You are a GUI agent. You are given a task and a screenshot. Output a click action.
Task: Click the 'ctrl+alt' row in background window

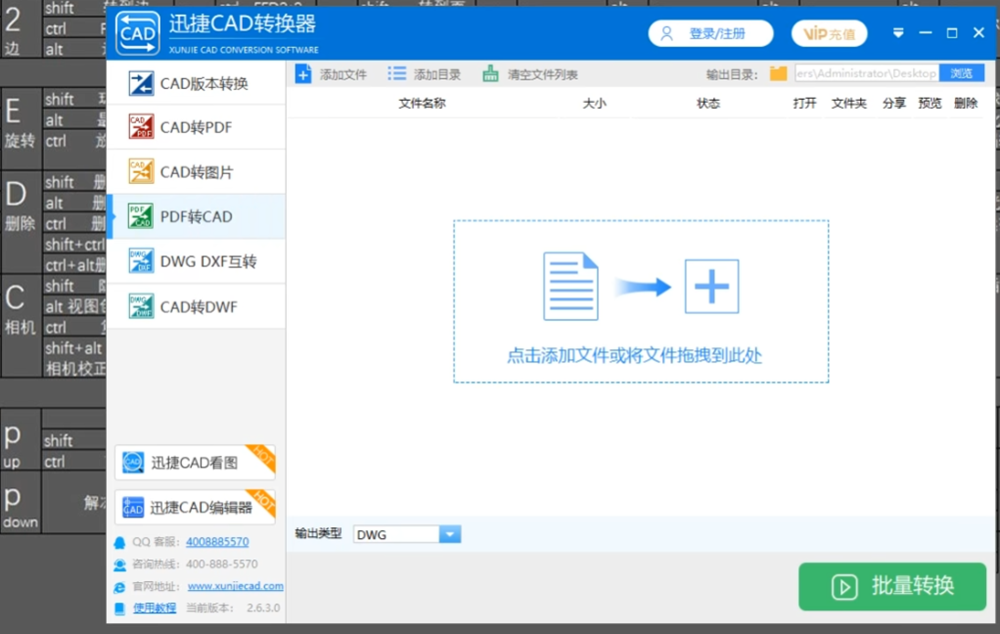point(75,265)
